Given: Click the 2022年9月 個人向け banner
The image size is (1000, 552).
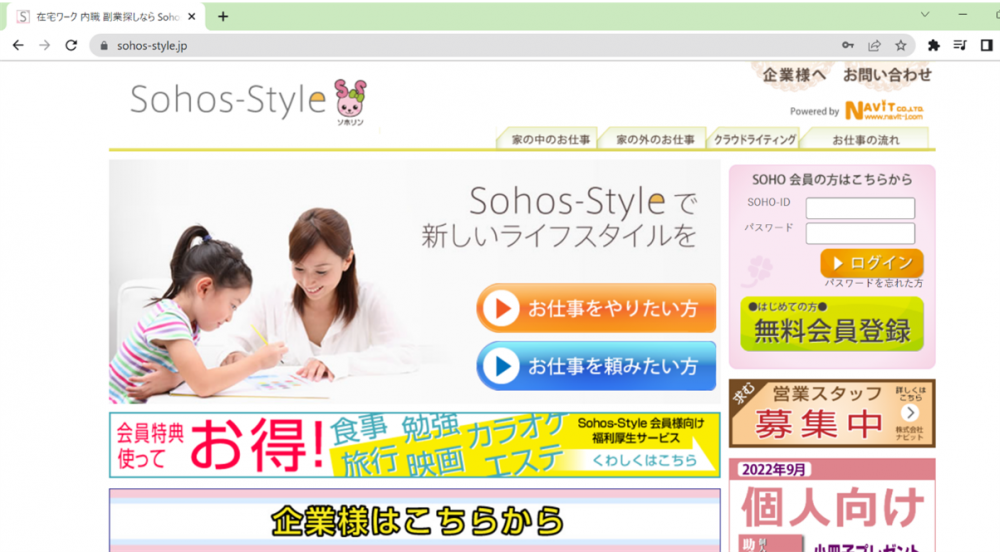Looking at the screenshot, I should (832, 505).
